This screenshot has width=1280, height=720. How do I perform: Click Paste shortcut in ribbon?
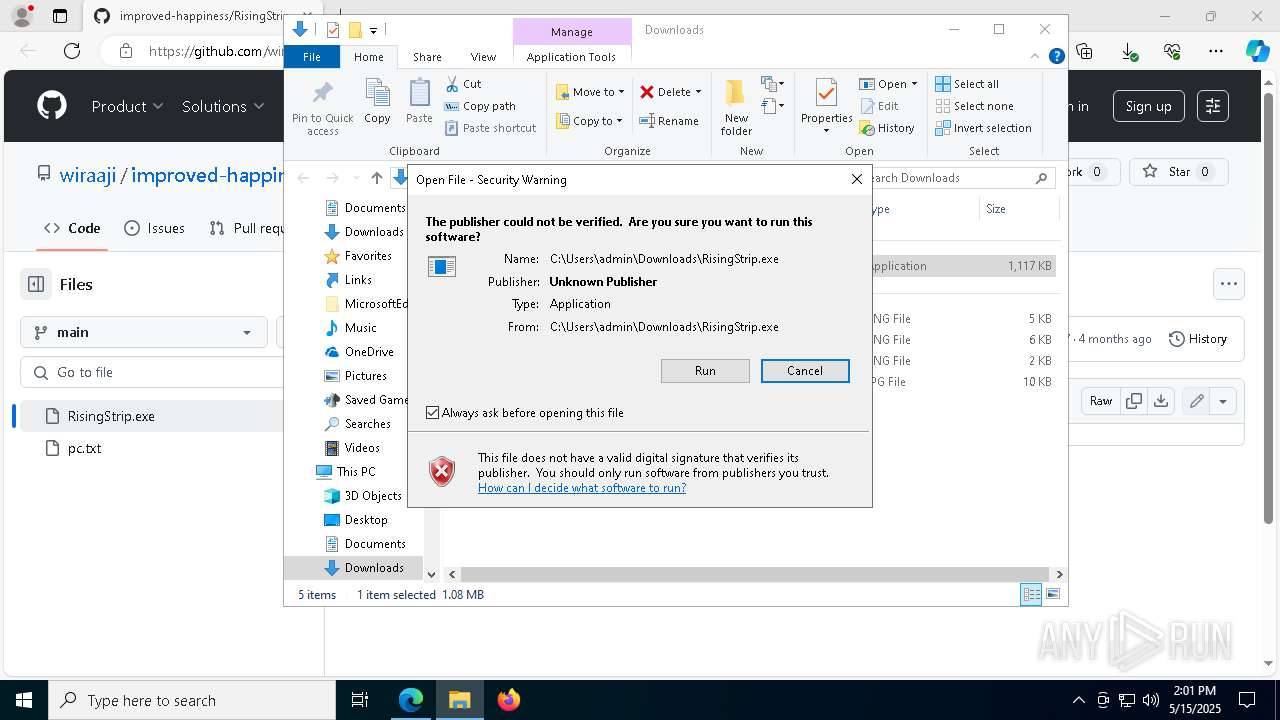coord(491,128)
